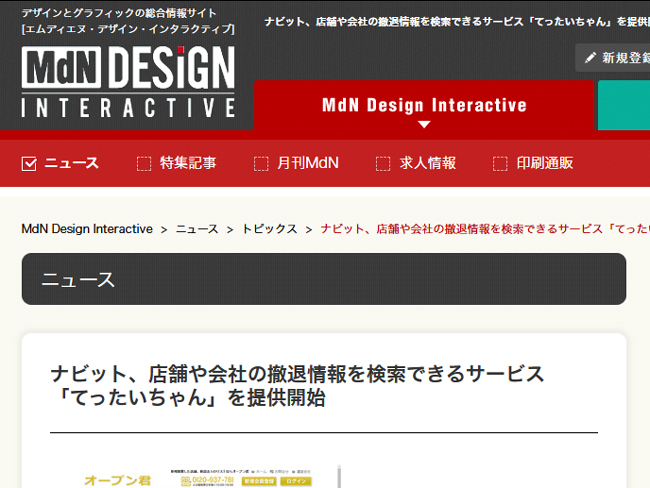Click the 新規会員登録 button in thumbnail
Viewport: 650px width, 488px height.
(x=259, y=481)
